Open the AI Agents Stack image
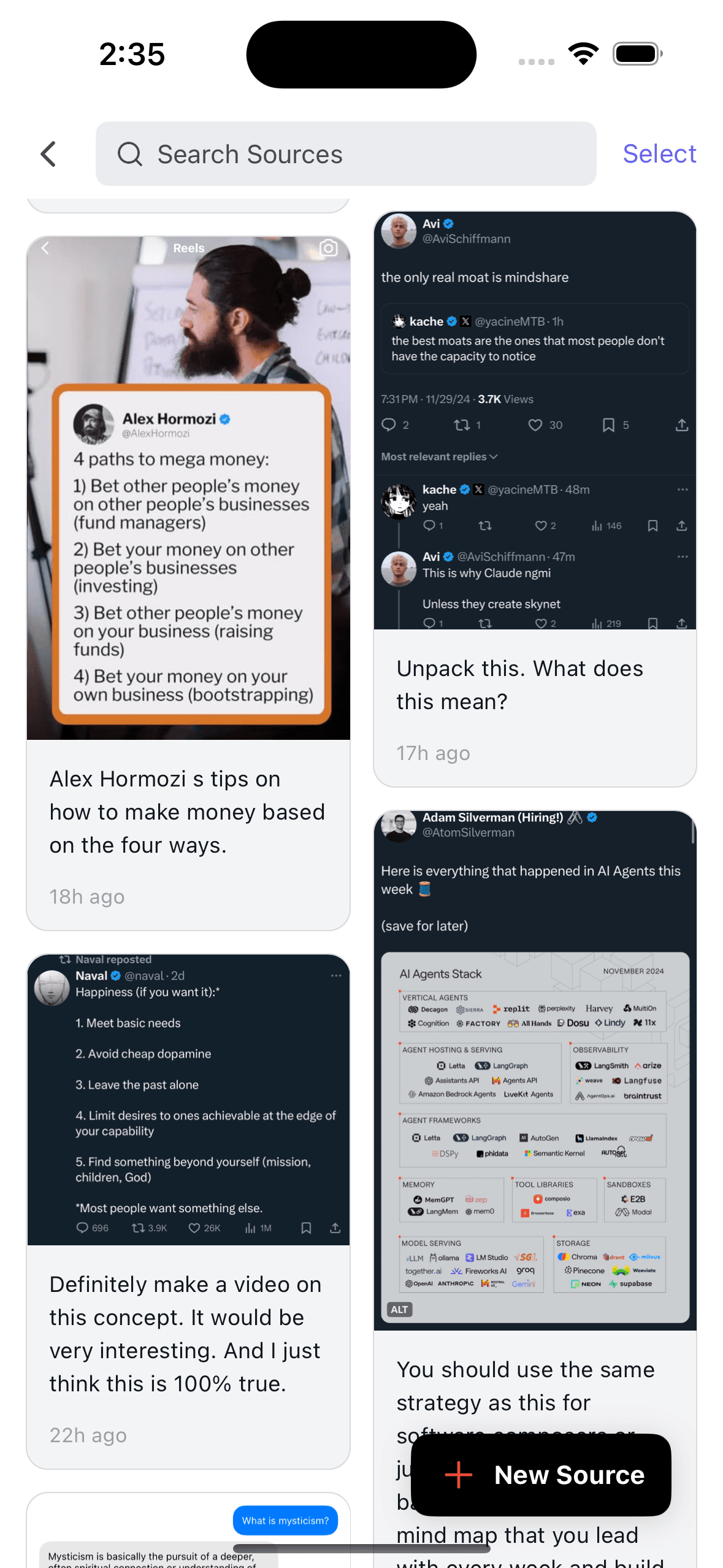Viewport: 723px width, 1568px height. click(x=535, y=1136)
